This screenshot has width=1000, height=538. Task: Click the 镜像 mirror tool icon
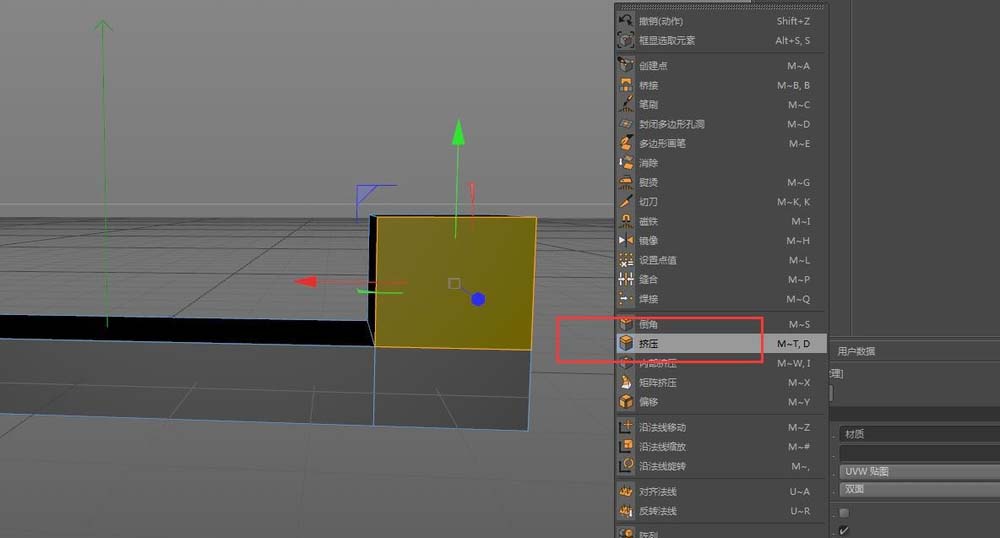click(626, 240)
